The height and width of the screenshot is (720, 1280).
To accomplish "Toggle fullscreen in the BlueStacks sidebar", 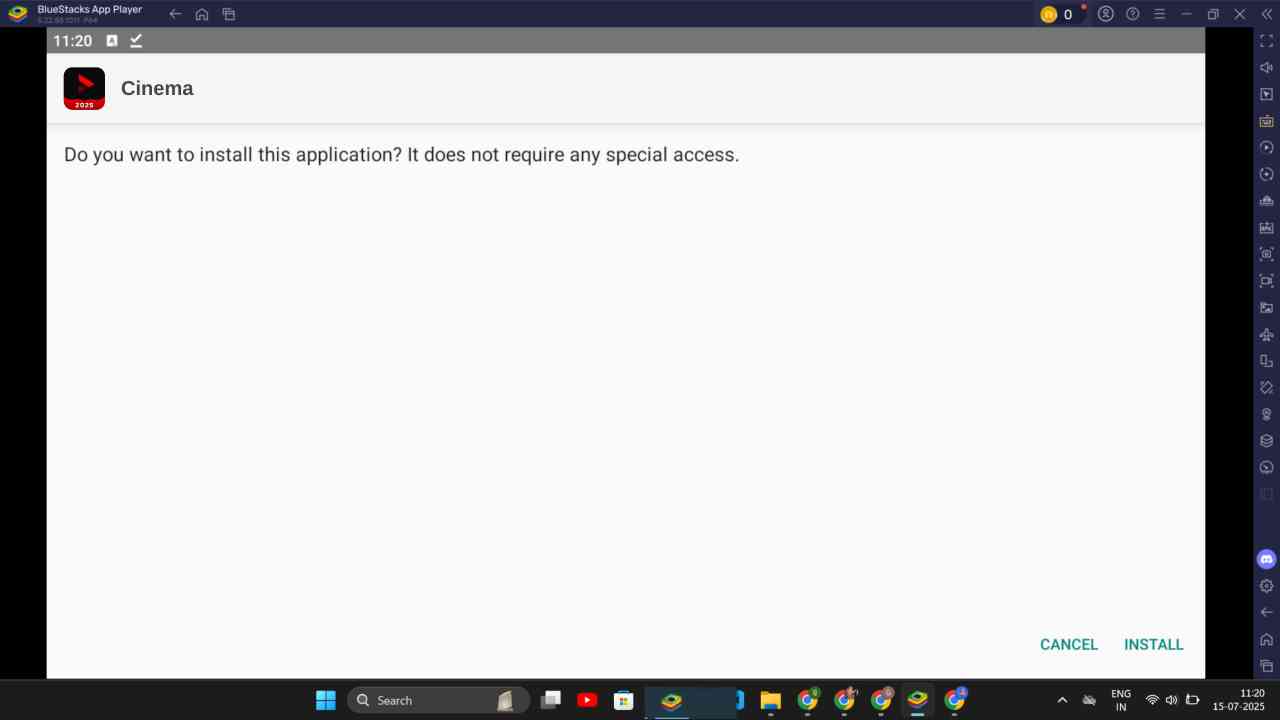I will tap(1266, 41).
